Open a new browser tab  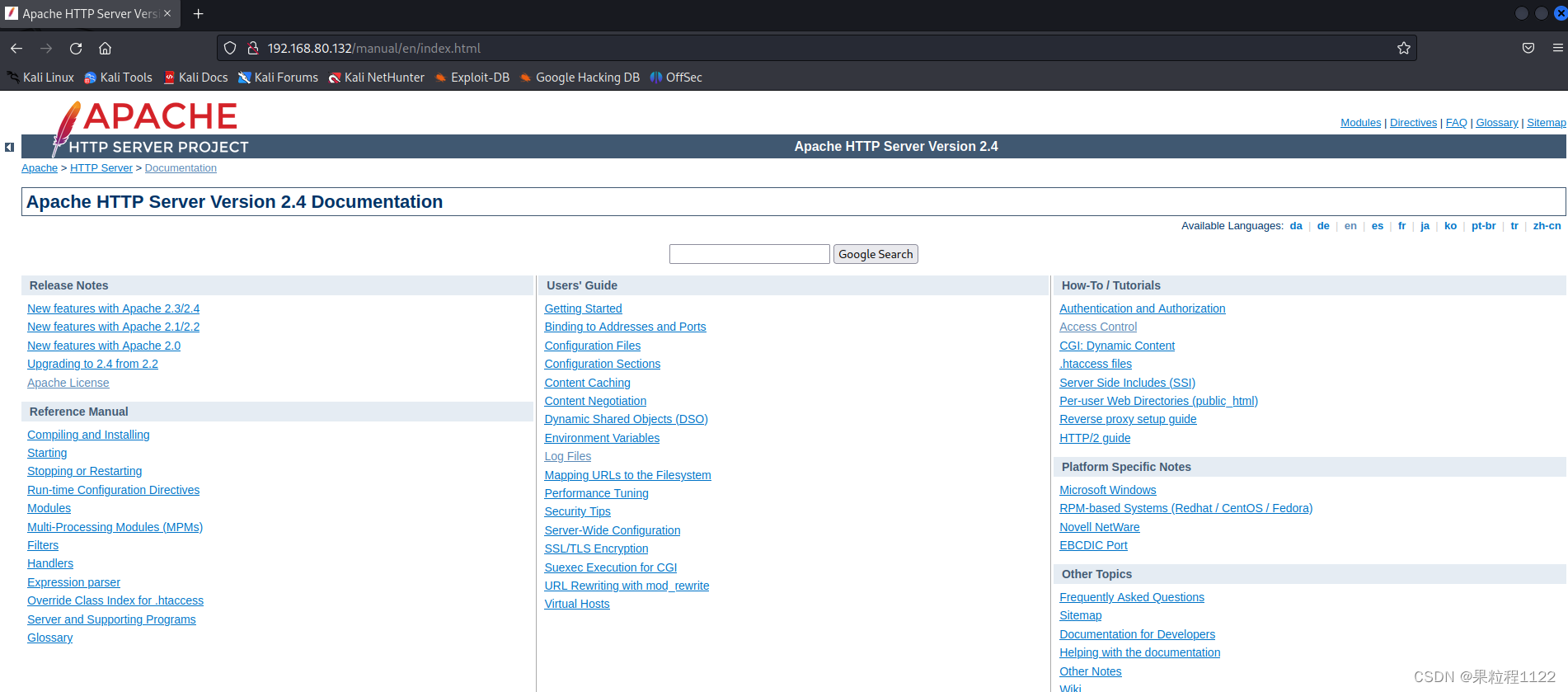click(198, 14)
